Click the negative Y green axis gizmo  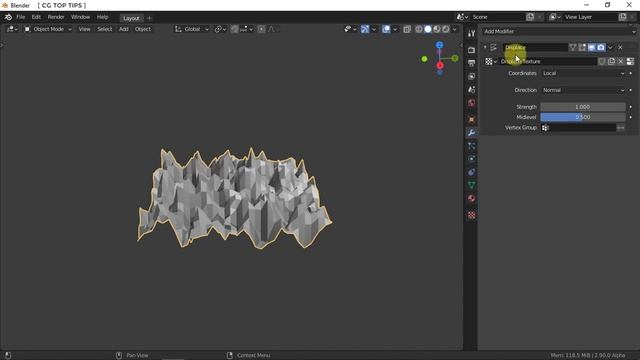pyautogui.click(x=424, y=59)
